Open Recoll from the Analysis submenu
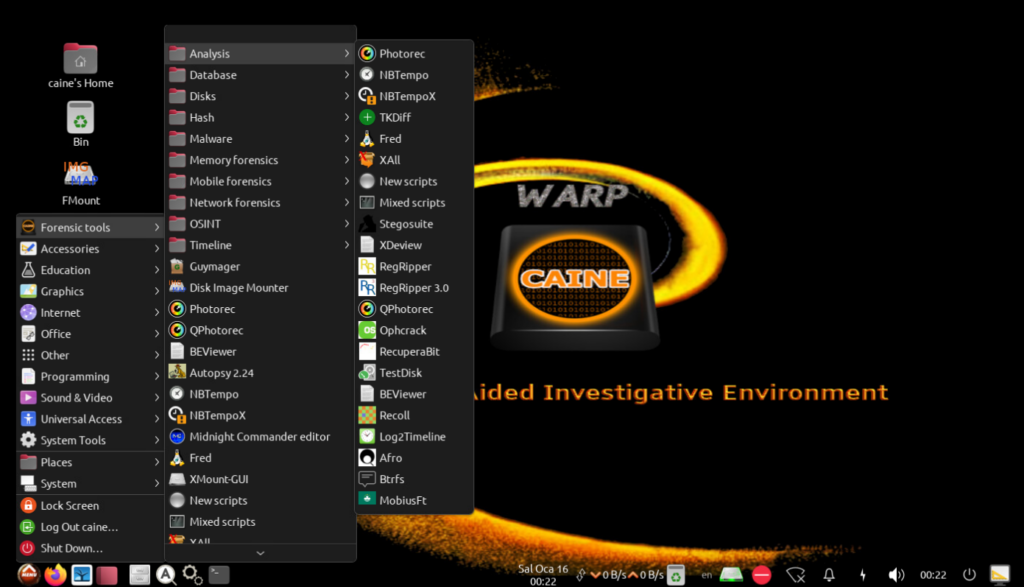The height and width of the screenshot is (587, 1024). tap(414, 415)
